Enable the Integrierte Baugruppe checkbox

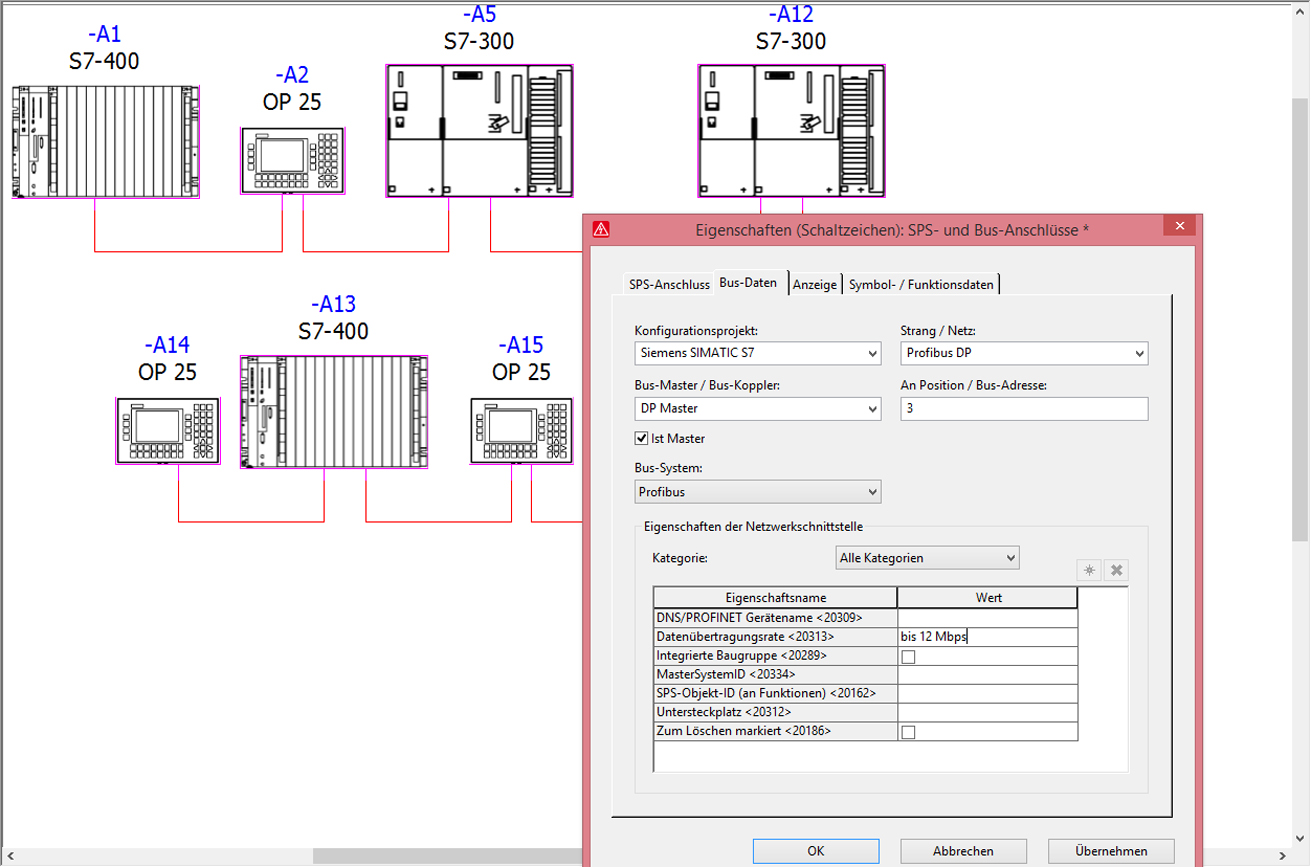click(x=908, y=657)
